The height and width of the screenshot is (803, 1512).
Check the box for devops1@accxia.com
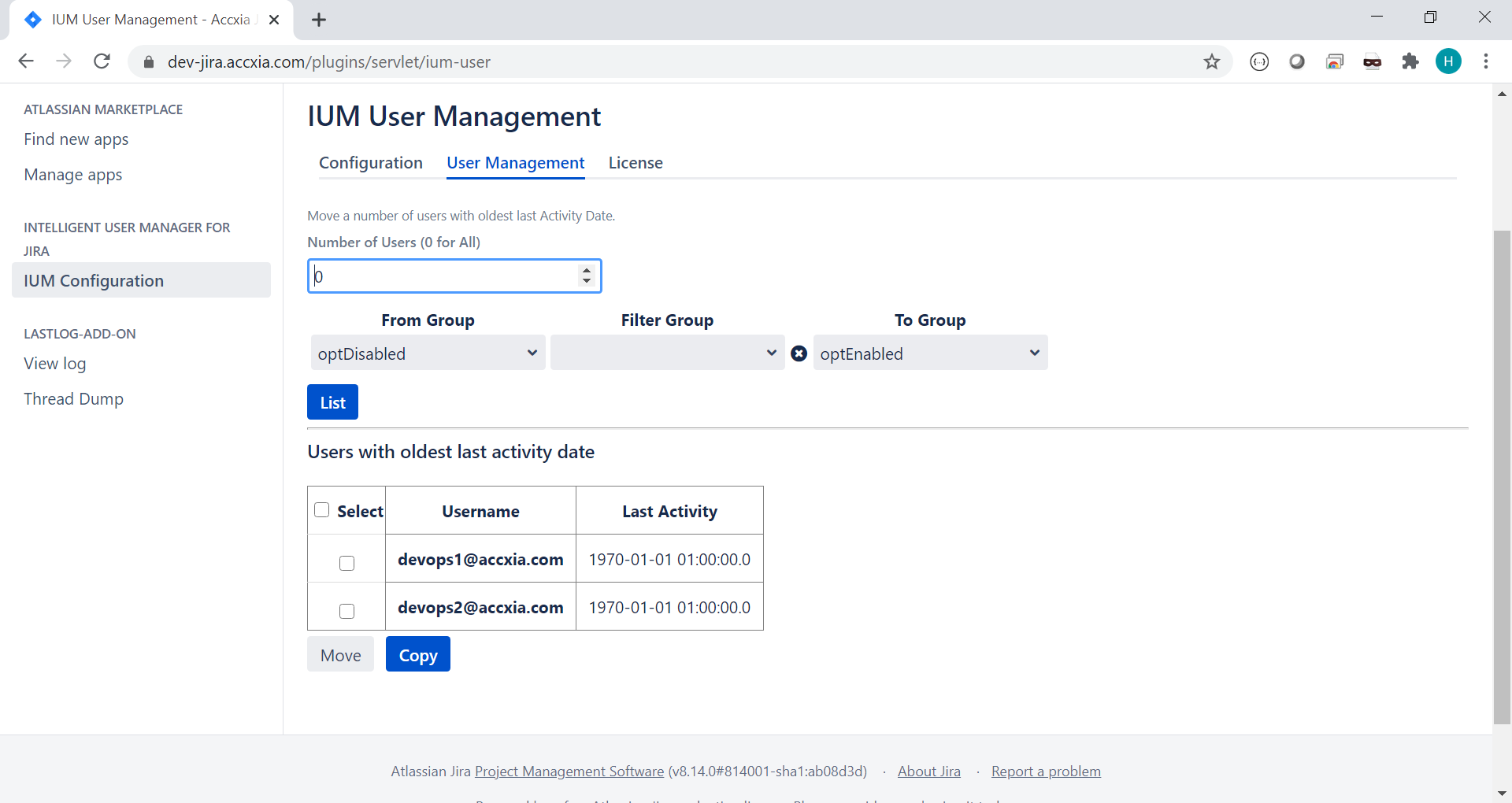click(x=346, y=563)
